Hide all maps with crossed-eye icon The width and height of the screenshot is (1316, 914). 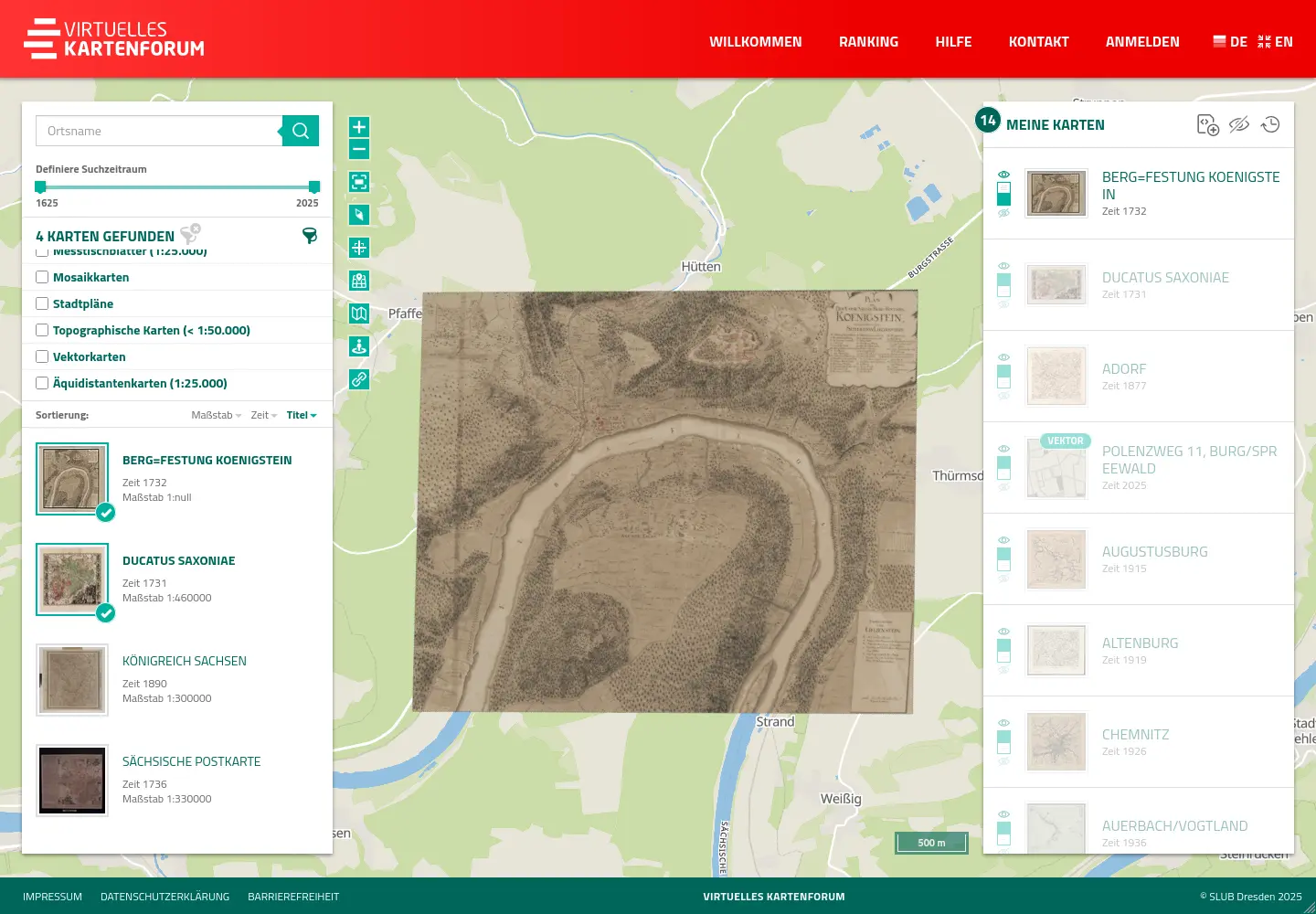[1239, 125]
